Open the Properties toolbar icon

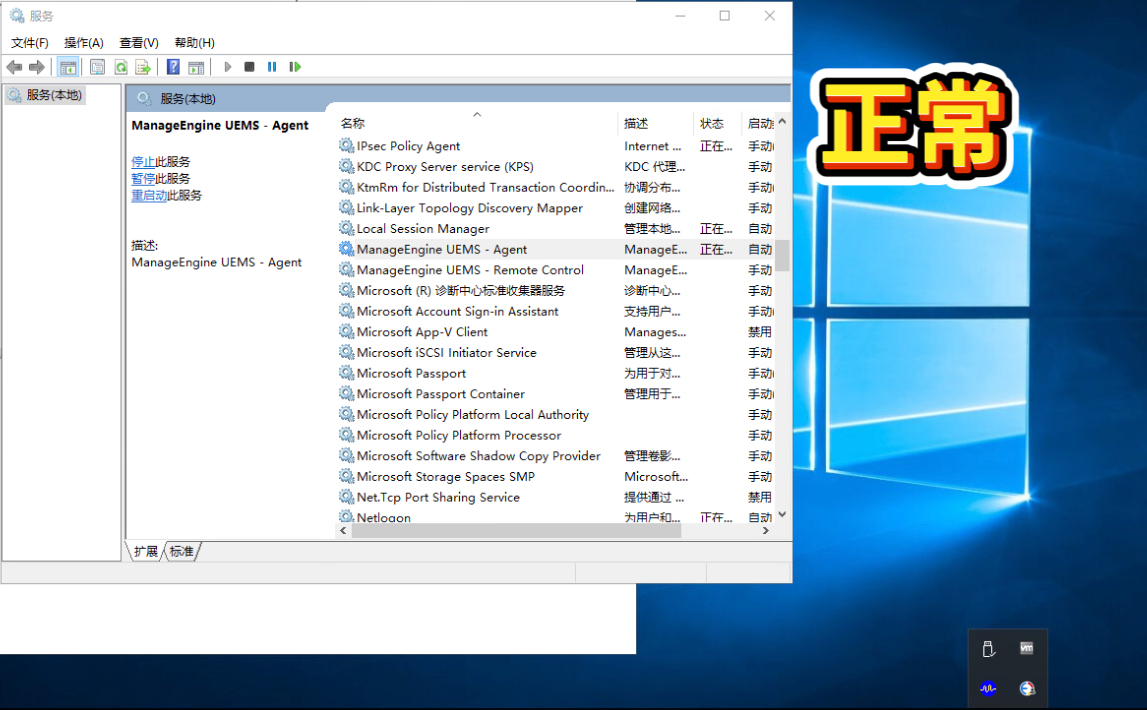click(x=97, y=67)
